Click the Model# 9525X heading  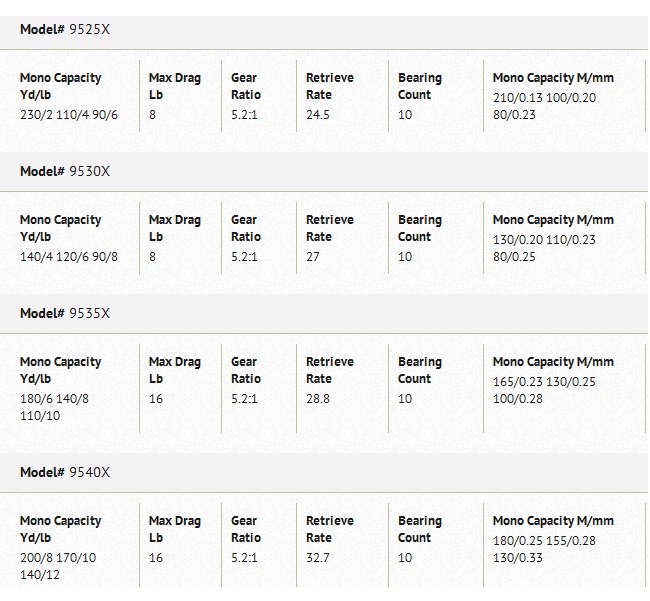[65, 30]
